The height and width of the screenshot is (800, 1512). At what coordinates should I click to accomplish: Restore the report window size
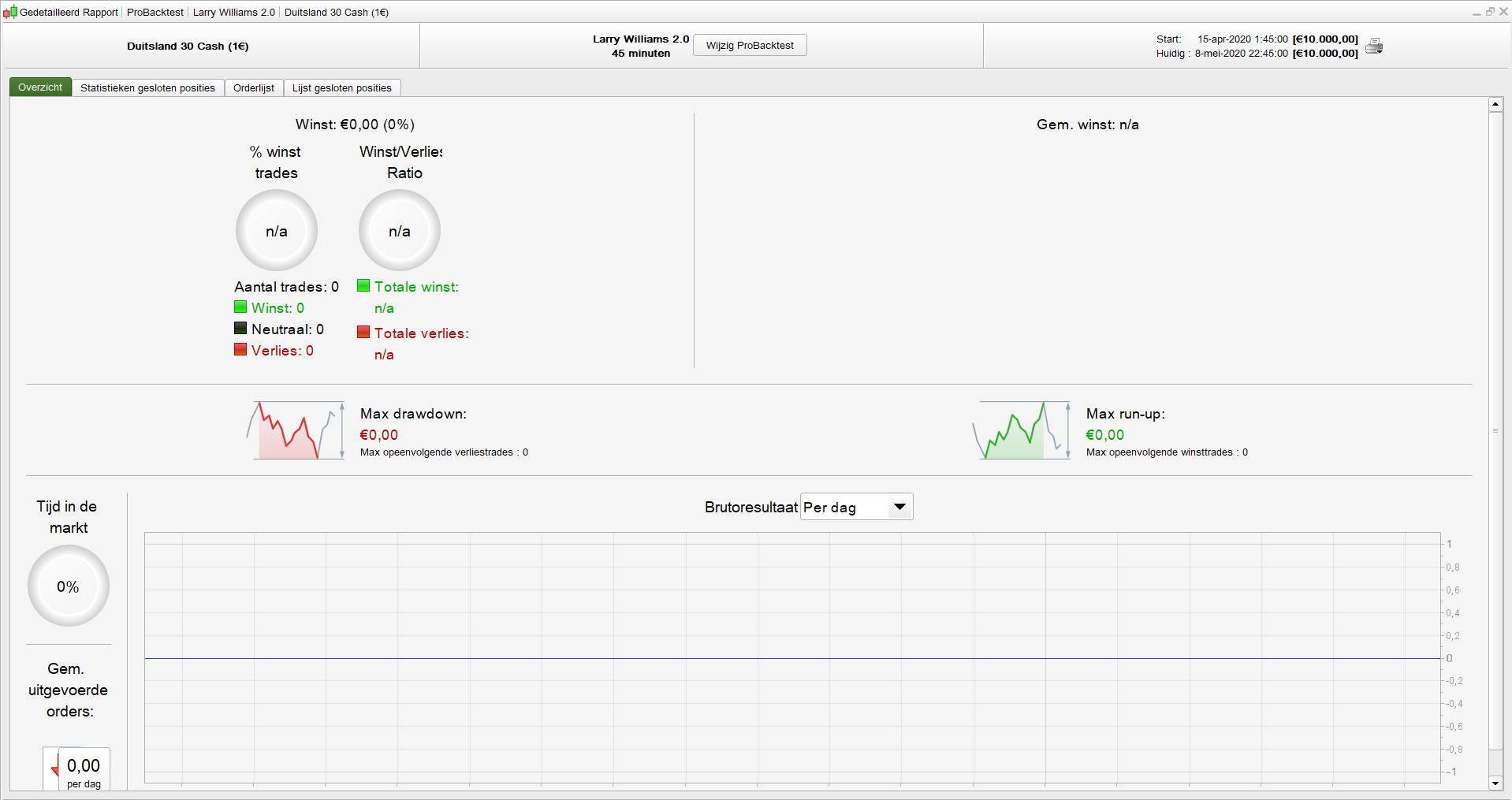point(1490,12)
